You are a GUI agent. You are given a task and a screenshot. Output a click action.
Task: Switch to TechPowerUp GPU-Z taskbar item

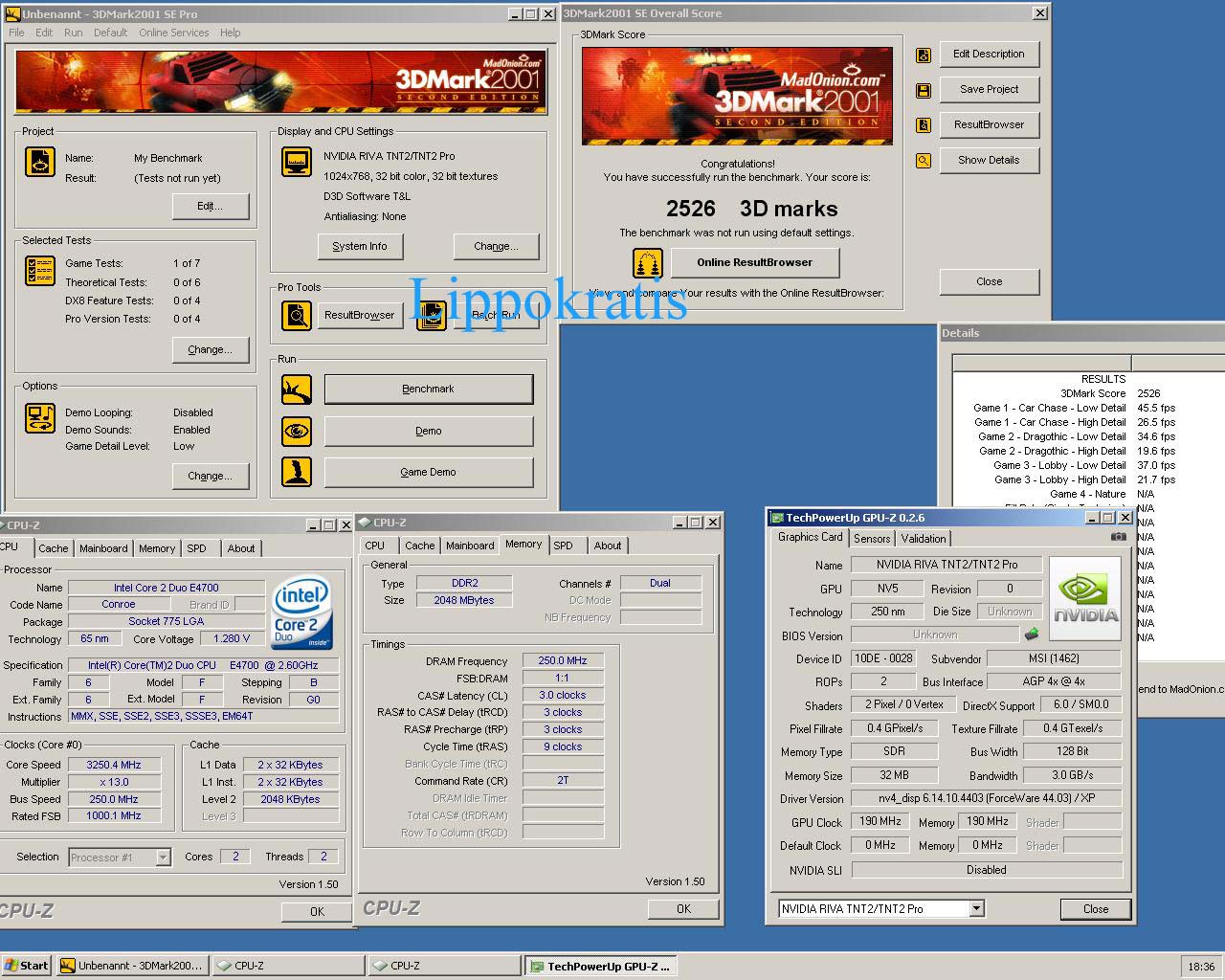coord(601,966)
